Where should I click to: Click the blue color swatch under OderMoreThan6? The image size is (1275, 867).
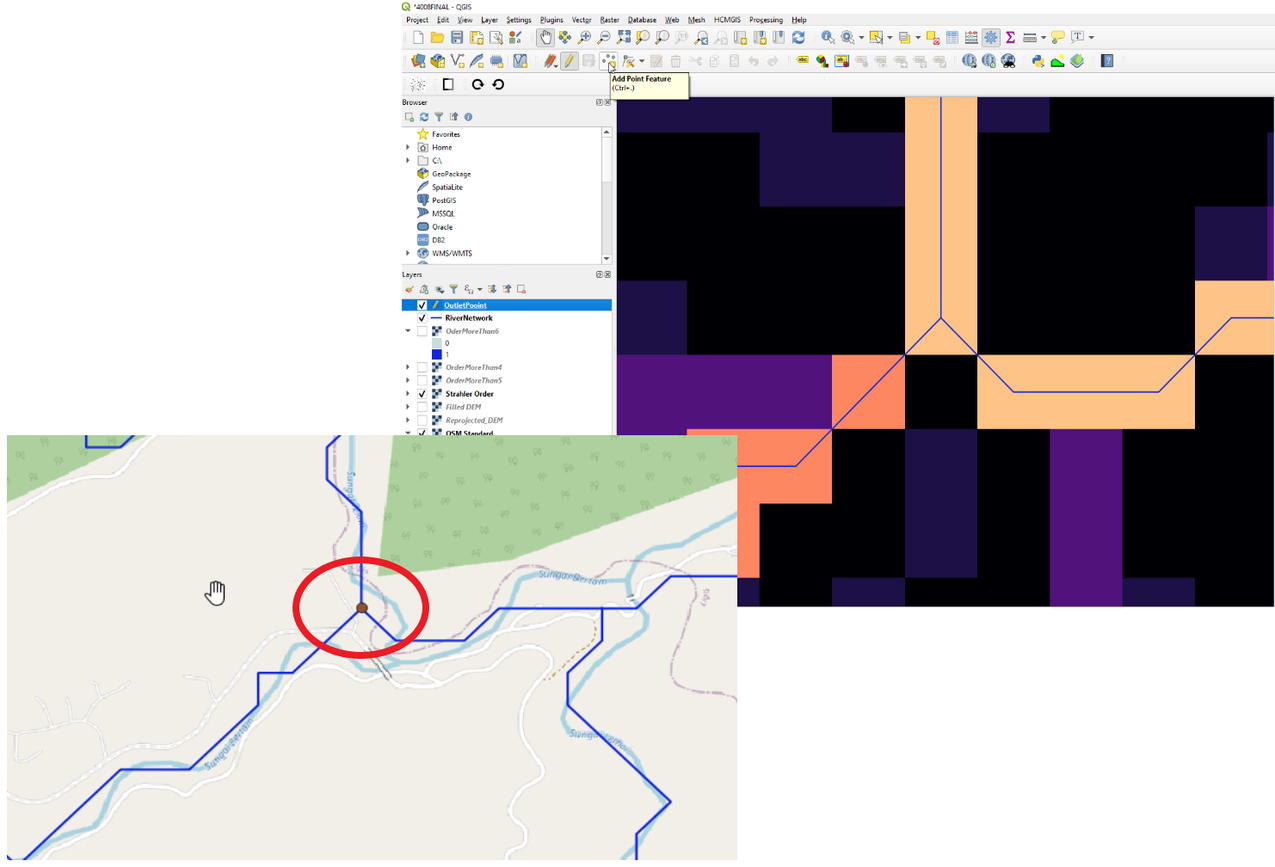[x=436, y=354]
